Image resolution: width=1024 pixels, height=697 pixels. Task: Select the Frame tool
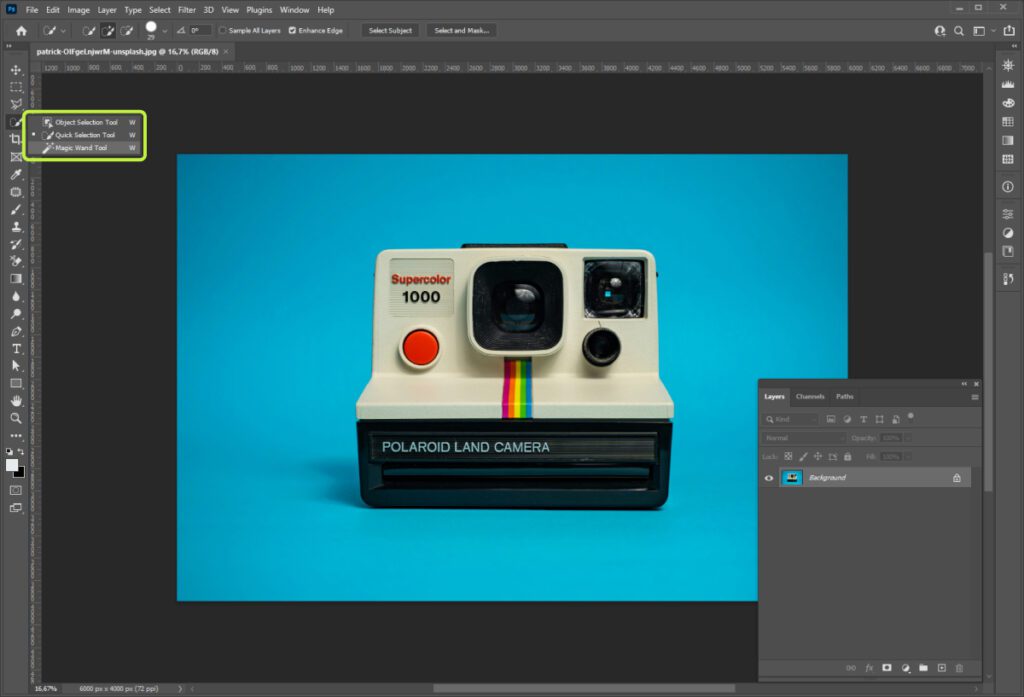16,157
